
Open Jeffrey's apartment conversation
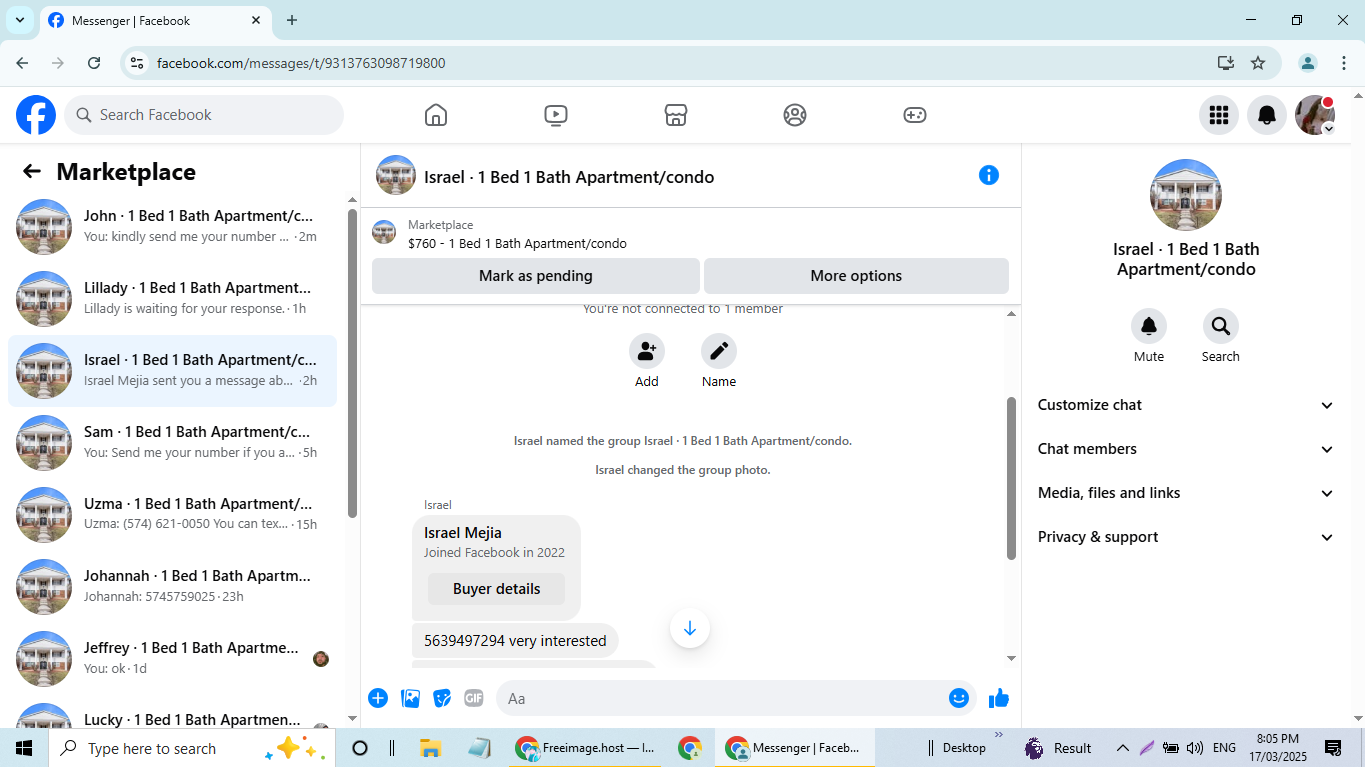(173, 659)
